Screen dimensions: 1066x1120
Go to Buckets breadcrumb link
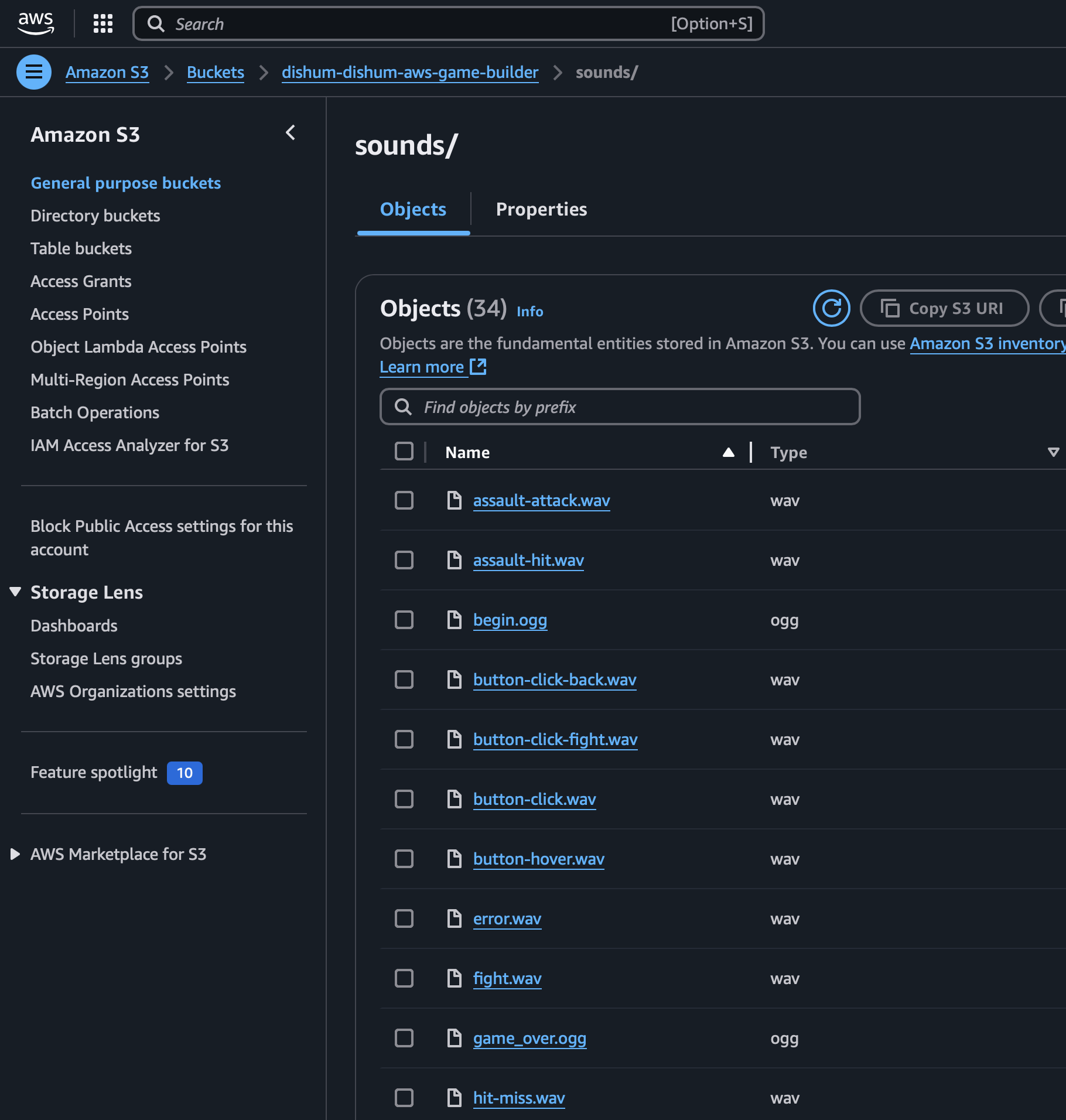pyautogui.click(x=216, y=73)
